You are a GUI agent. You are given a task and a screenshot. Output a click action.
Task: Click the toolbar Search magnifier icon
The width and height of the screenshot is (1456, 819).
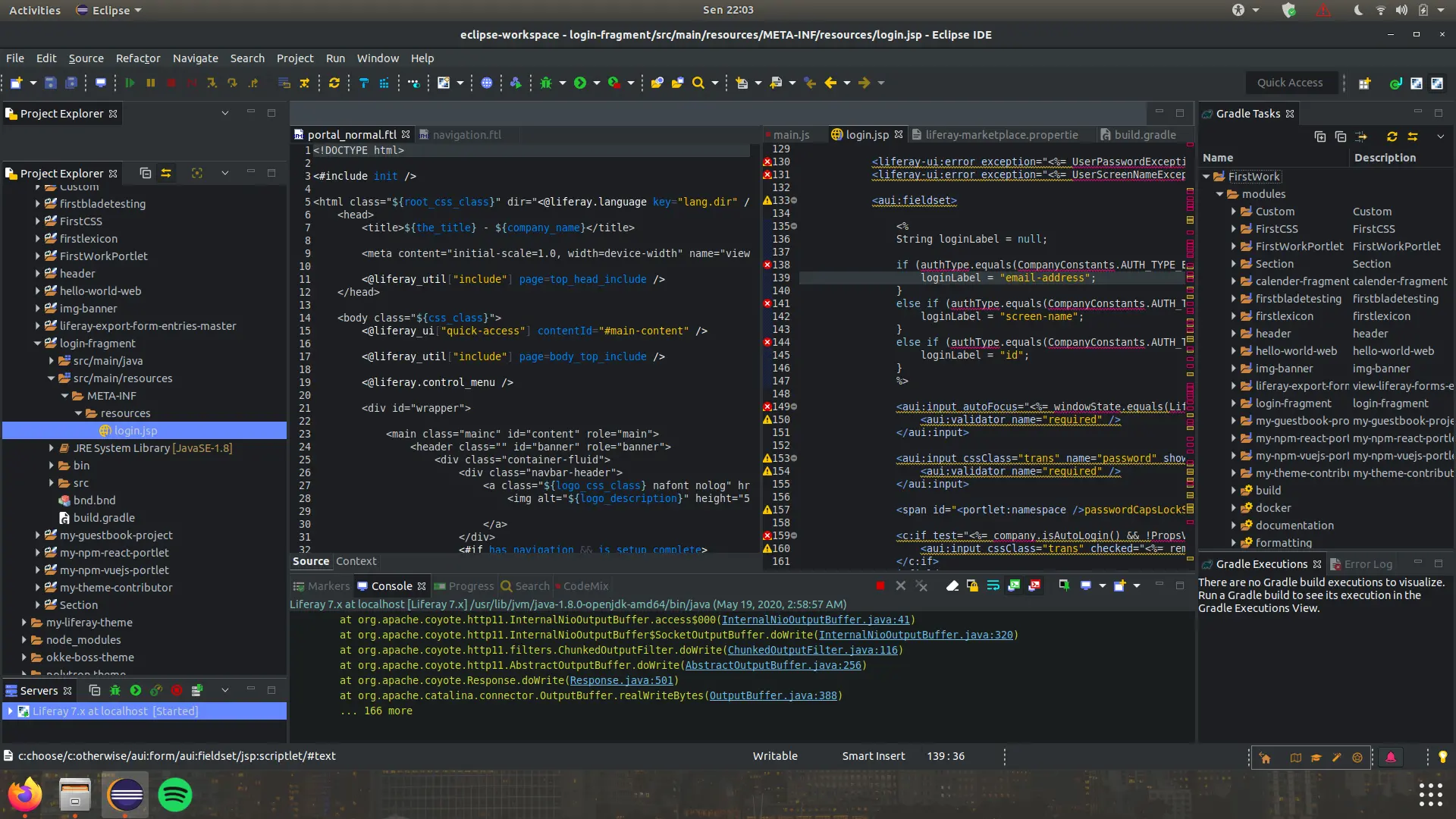click(698, 83)
